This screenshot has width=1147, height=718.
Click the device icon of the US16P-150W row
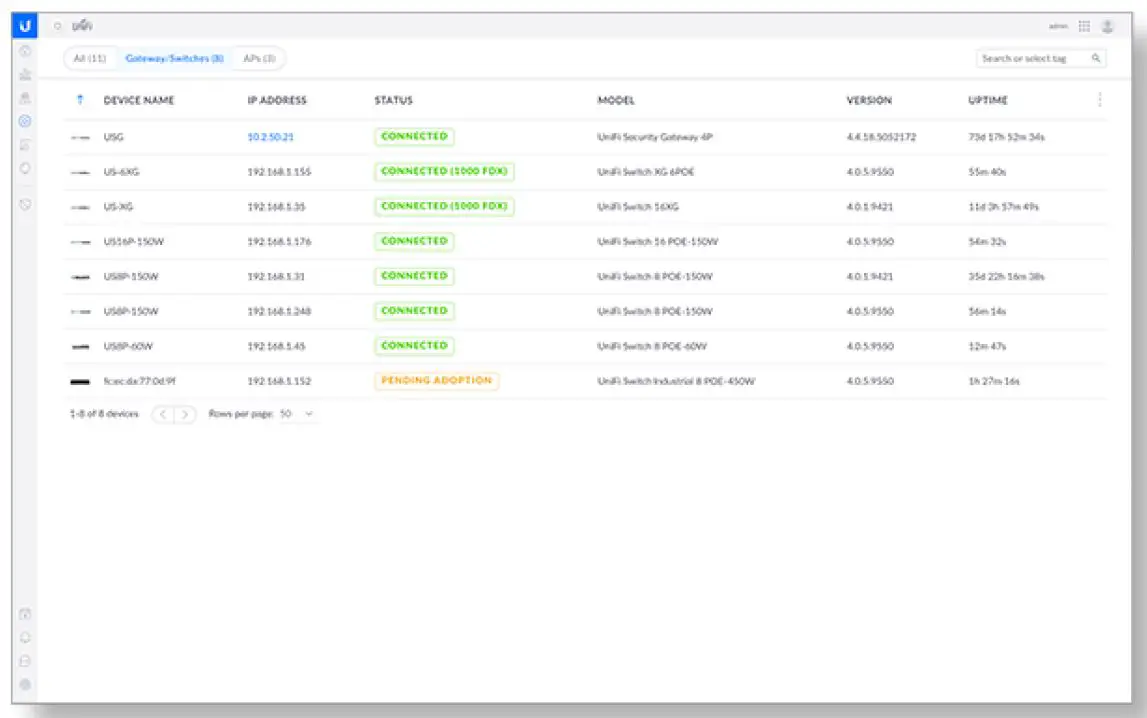80,242
